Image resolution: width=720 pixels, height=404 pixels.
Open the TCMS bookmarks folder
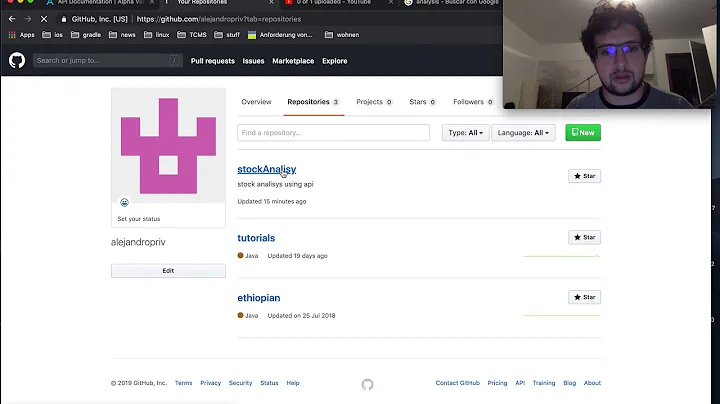pyautogui.click(x=192, y=35)
